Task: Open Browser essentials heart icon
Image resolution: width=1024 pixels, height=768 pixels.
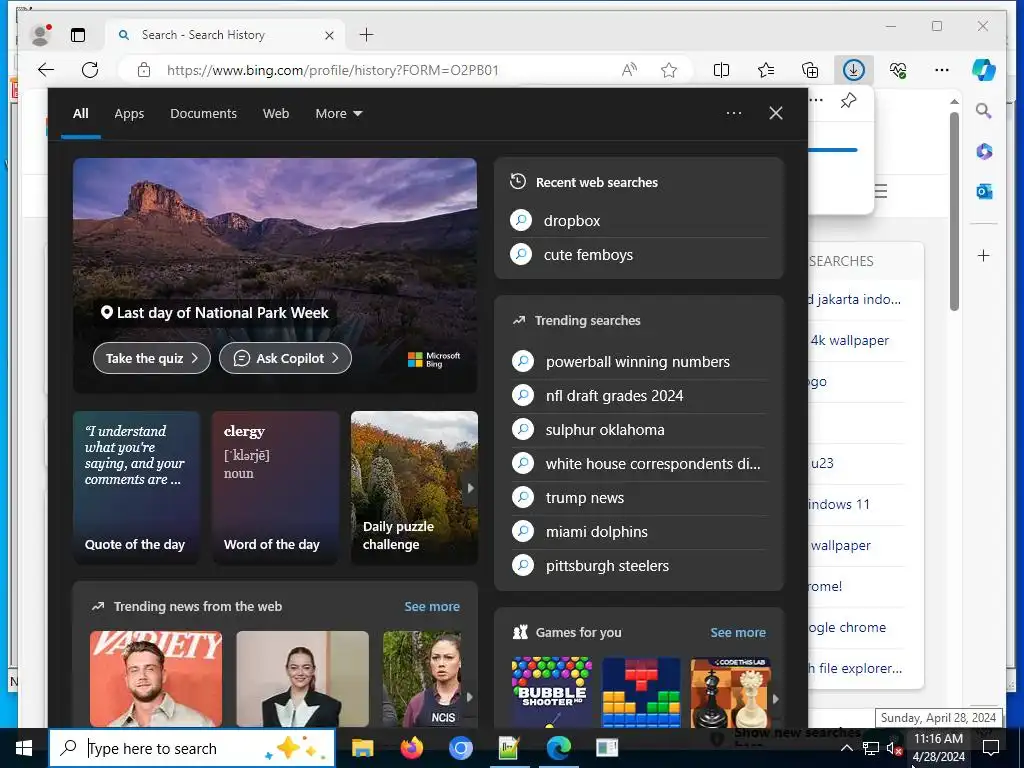Action: pyautogui.click(x=898, y=70)
